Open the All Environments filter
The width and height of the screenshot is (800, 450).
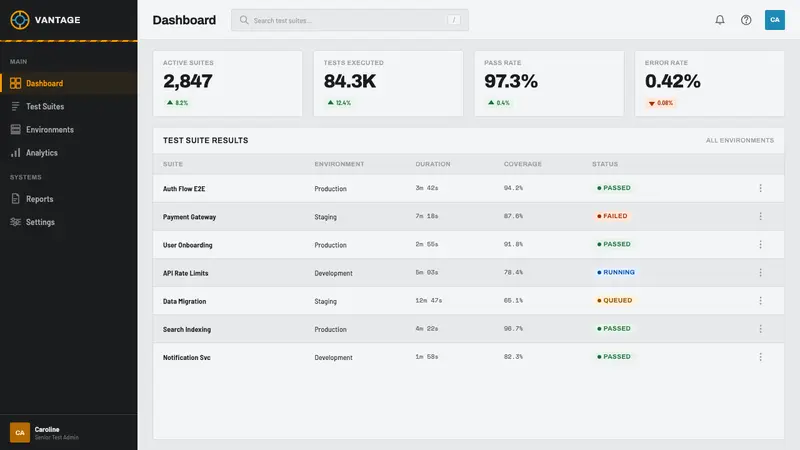point(740,140)
